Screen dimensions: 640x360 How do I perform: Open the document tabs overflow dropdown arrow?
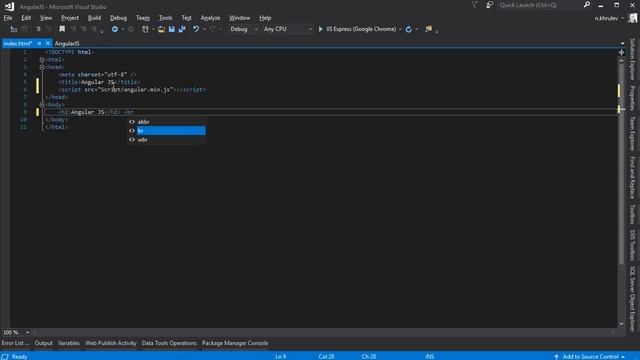pyautogui.click(x=622, y=43)
